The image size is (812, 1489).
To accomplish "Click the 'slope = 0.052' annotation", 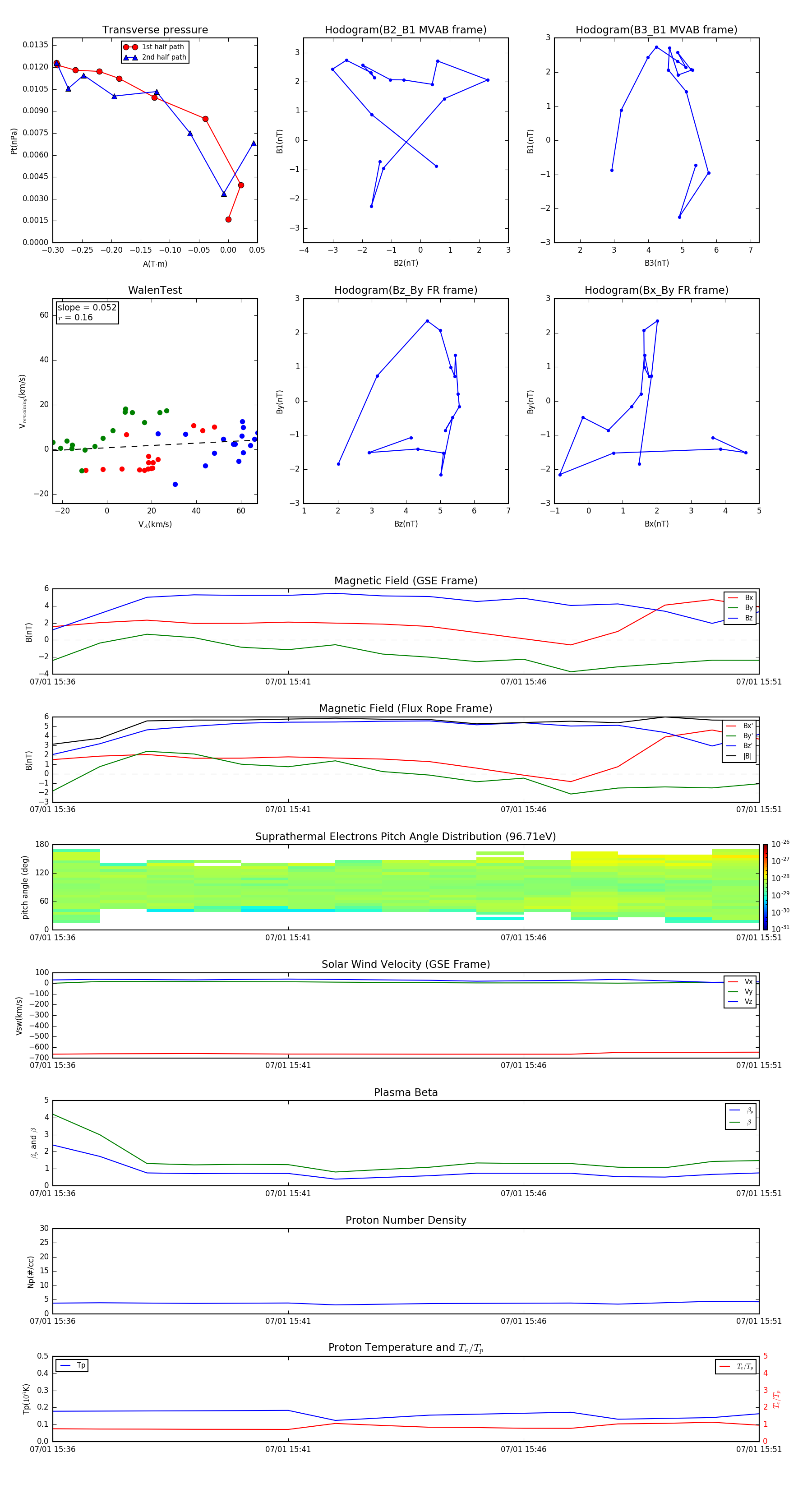I will click(87, 308).
